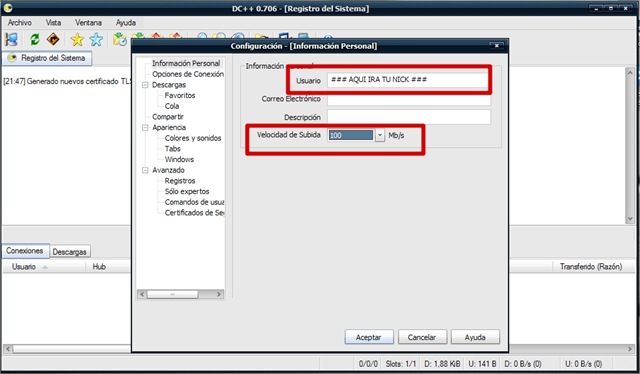Select Información Personal in settings tree
640x374 pixels.
tap(186, 63)
